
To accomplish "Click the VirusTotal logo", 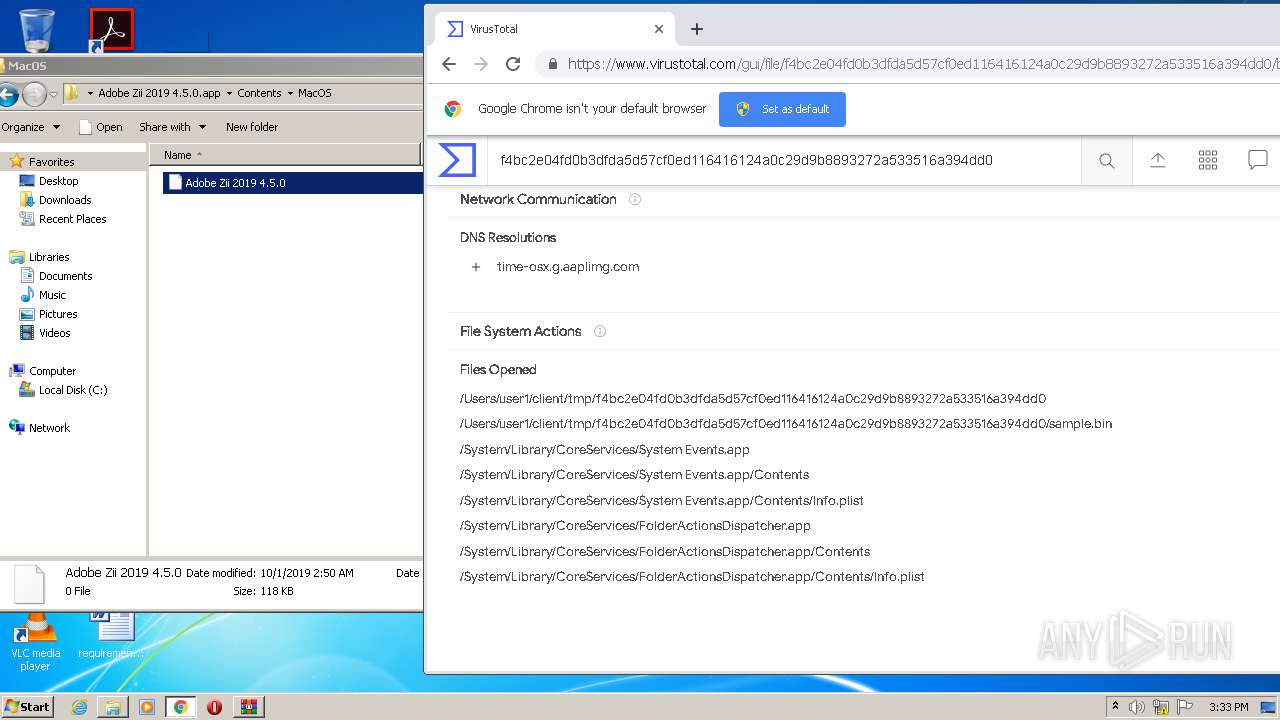I will (457, 160).
